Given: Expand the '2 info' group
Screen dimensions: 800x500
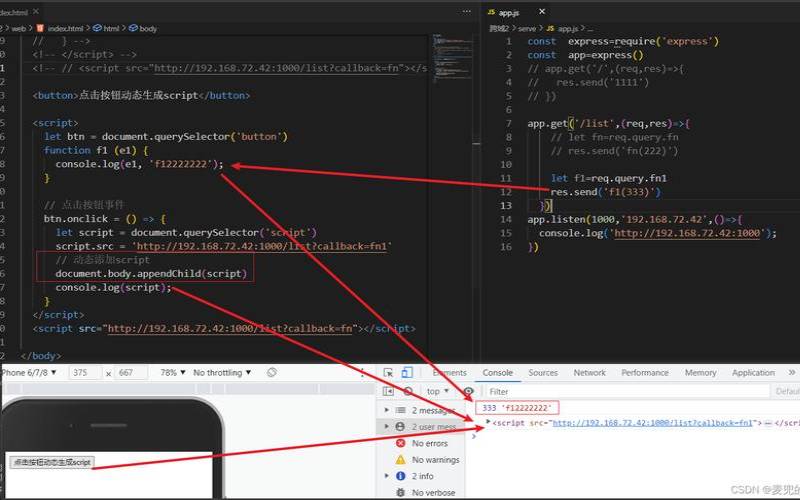Looking at the screenshot, I should coord(386,476).
